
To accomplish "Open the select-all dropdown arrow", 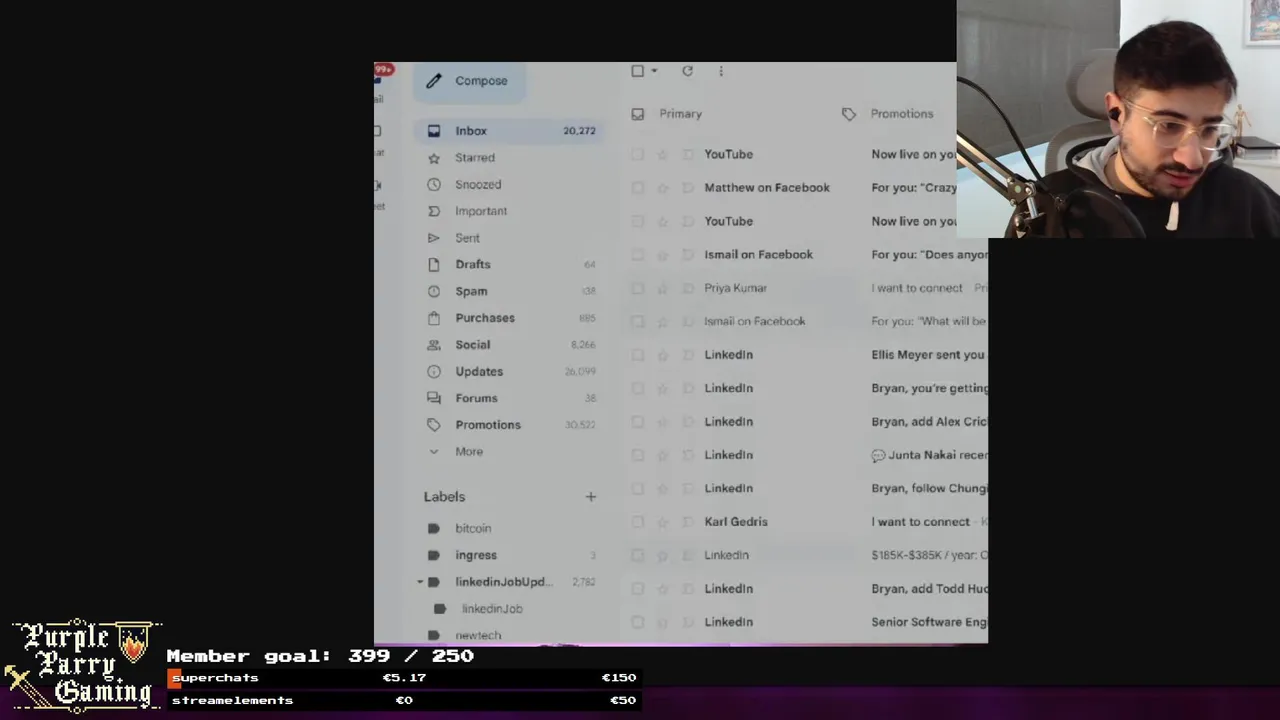I will [654, 71].
